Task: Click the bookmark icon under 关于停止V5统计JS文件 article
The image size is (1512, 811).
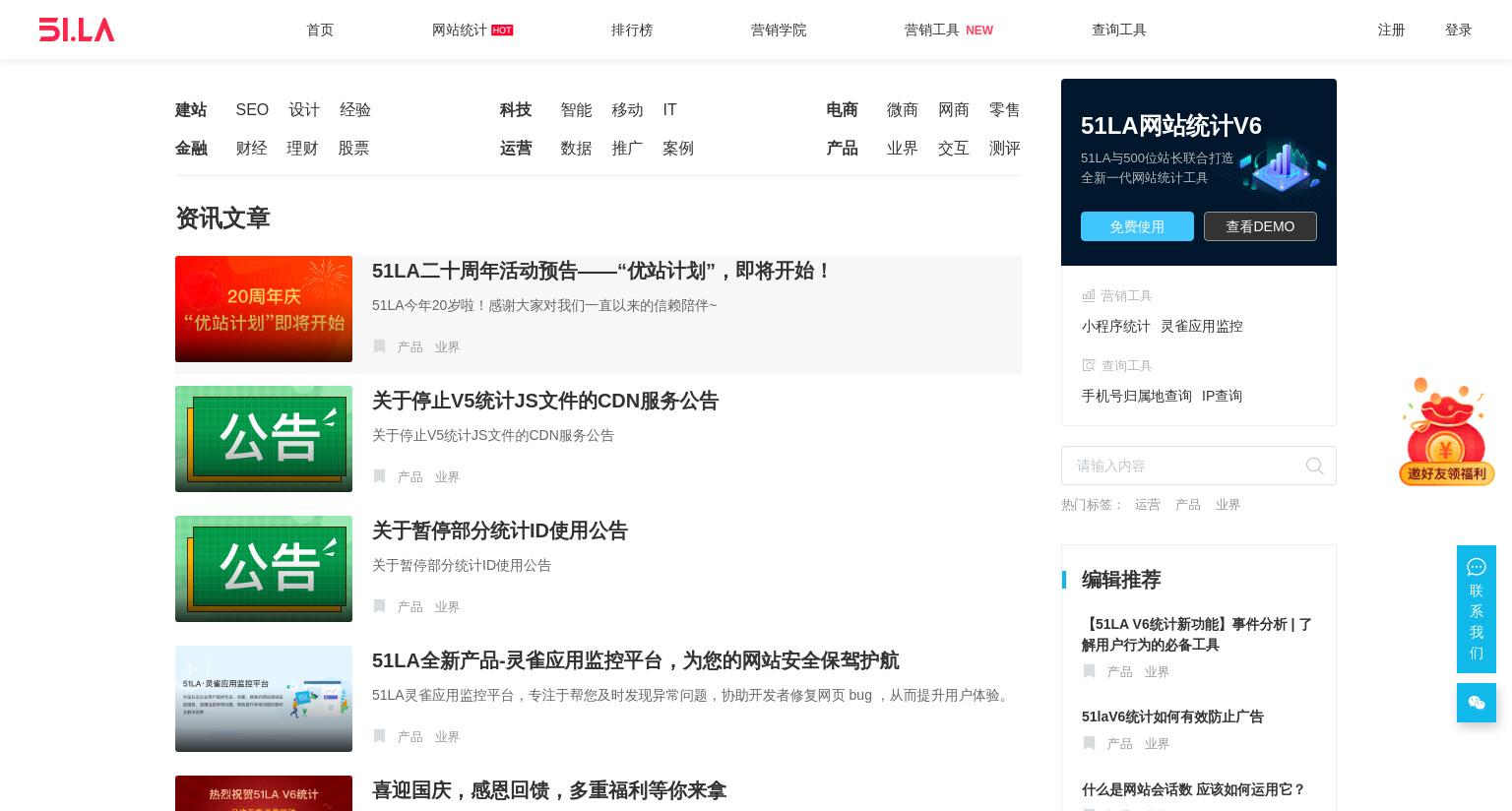Action: pyautogui.click(x=379, y=476)
